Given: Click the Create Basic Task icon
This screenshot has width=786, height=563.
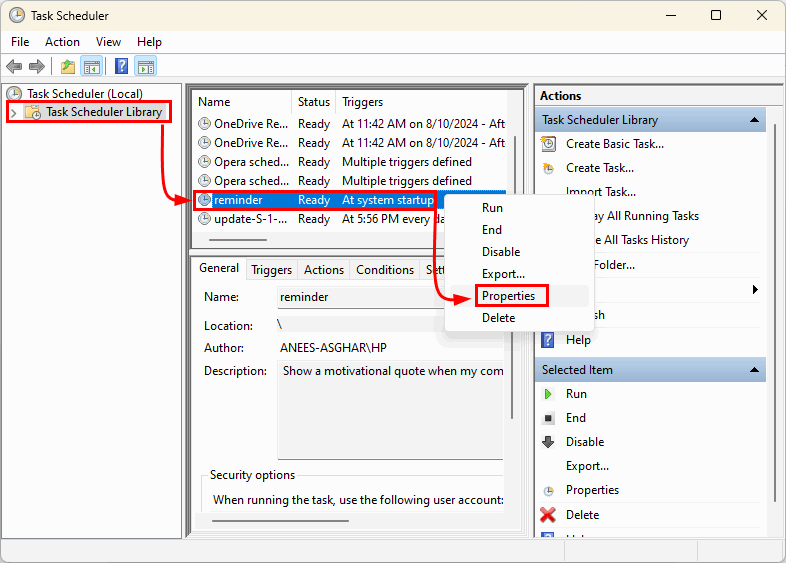Looking at the screenshot, I should pos(548,144).
